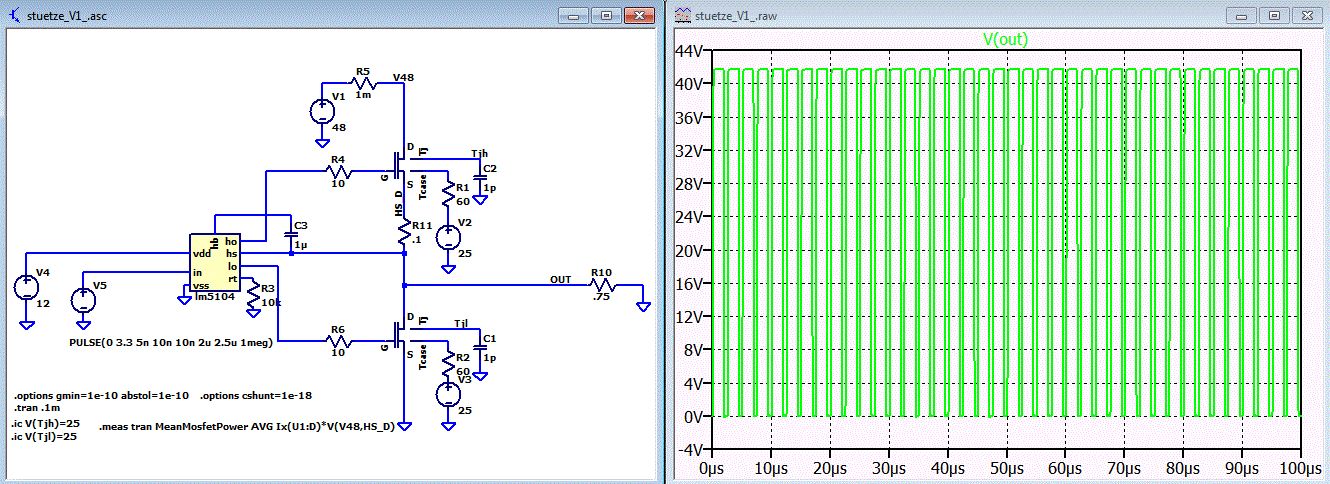Click the OUT net label
This screenshot has width=1330, height=484.
coord(561,279)
